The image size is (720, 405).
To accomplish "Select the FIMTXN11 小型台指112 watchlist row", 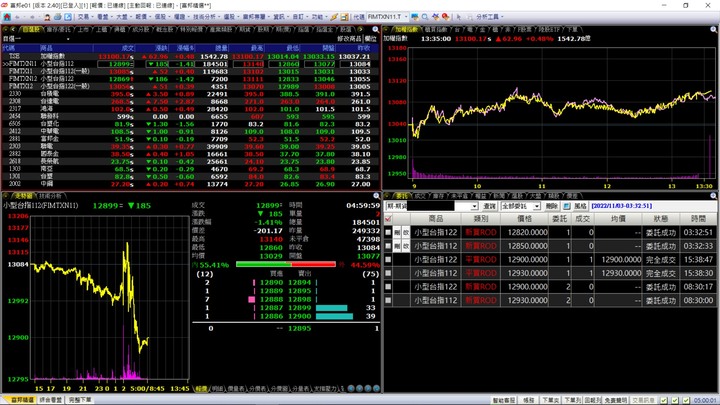I will [x=191, y=64].
